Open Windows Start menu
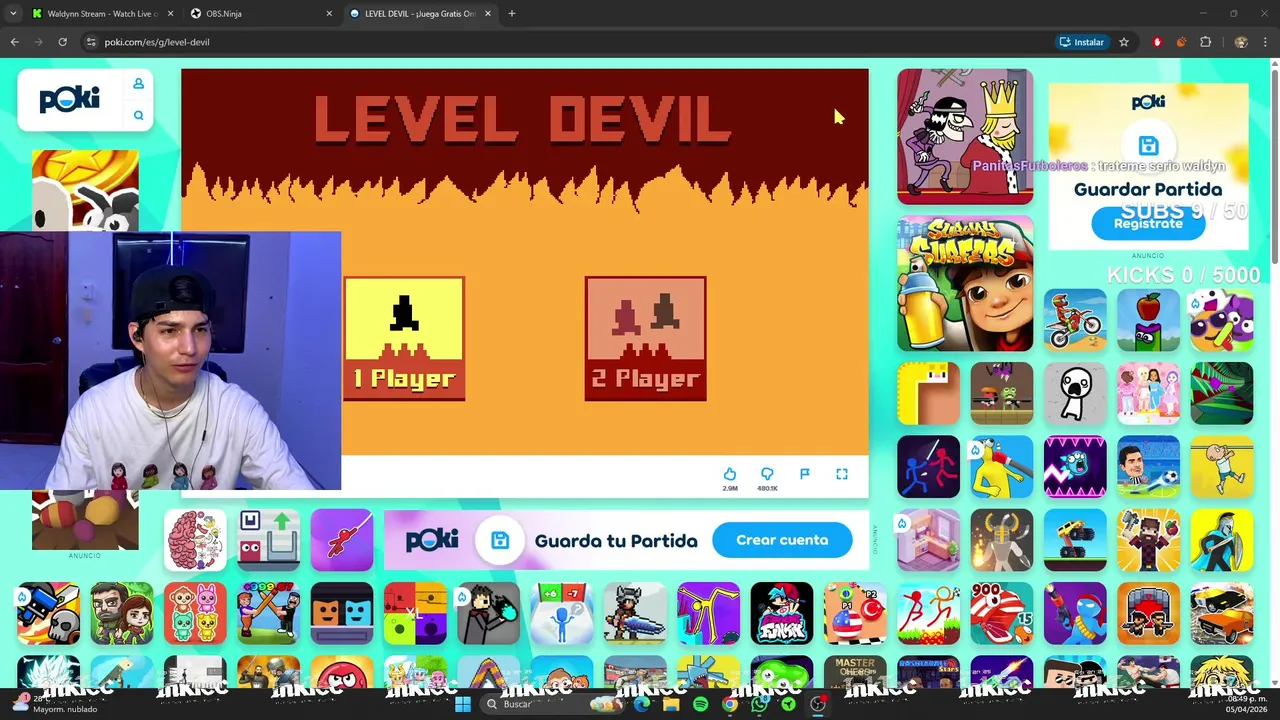Viewport: 1280px width, 720px height. tap(463, 704)
